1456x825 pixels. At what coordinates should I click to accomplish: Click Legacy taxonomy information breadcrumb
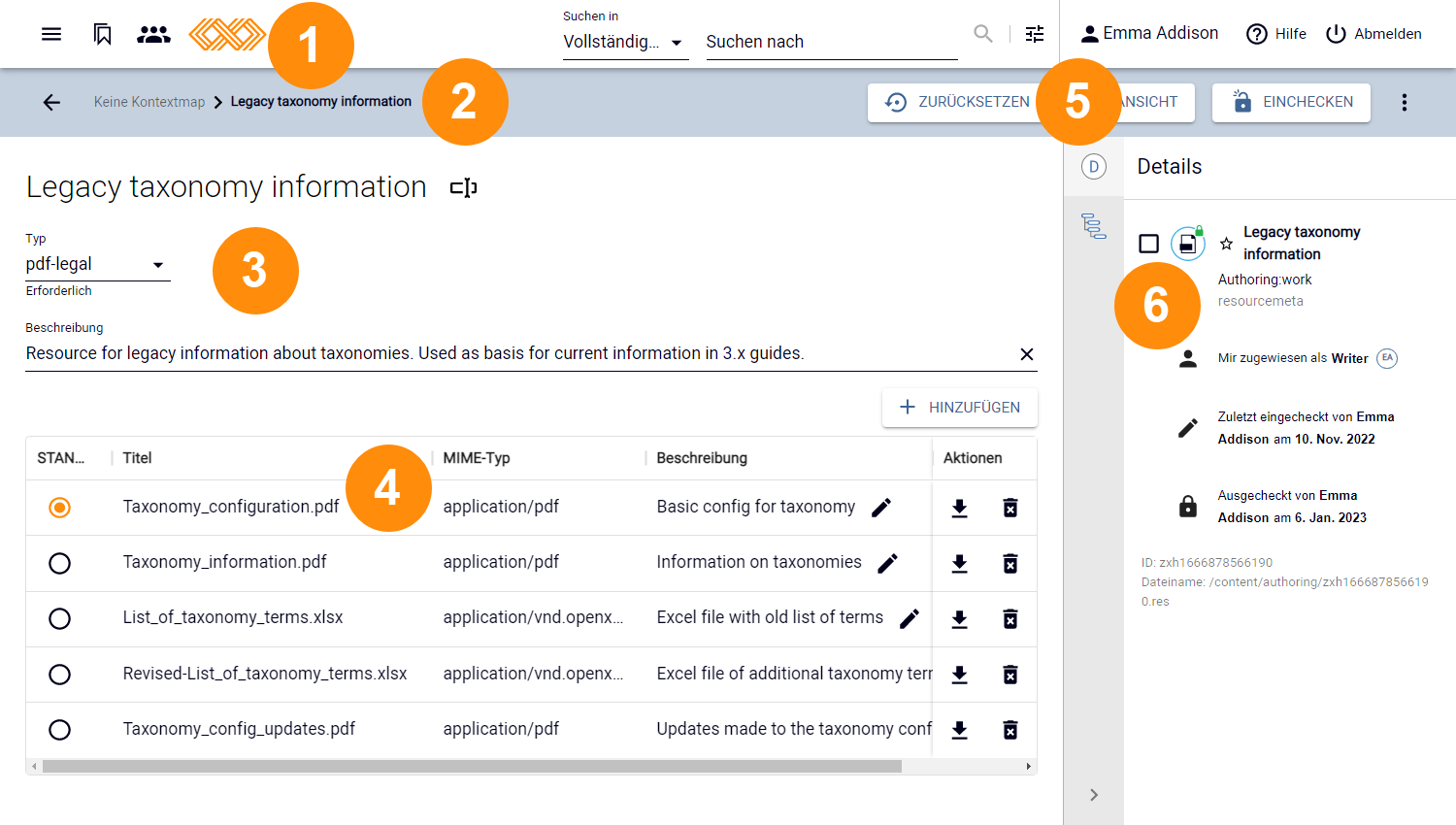click(x=321, y=102)
